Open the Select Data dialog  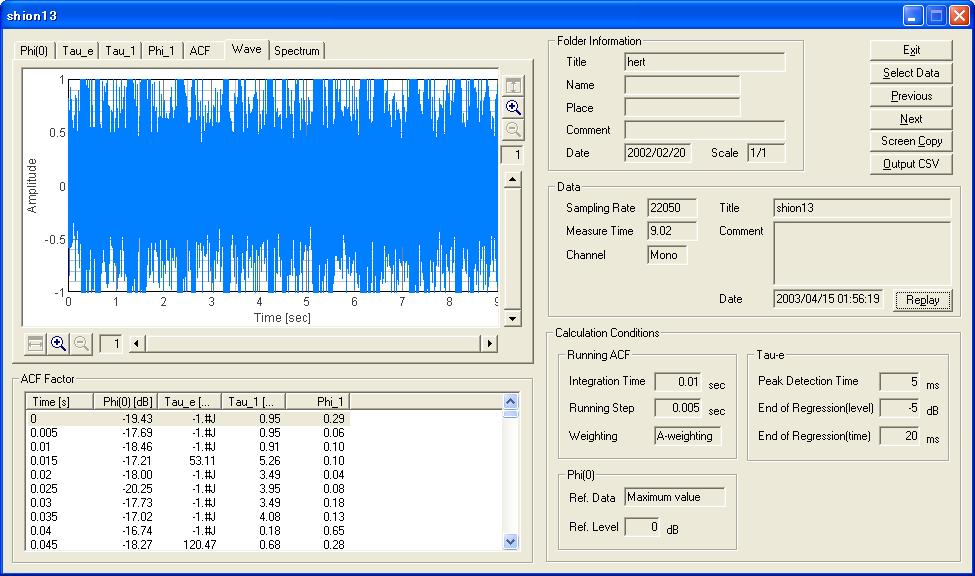(911, 73)
